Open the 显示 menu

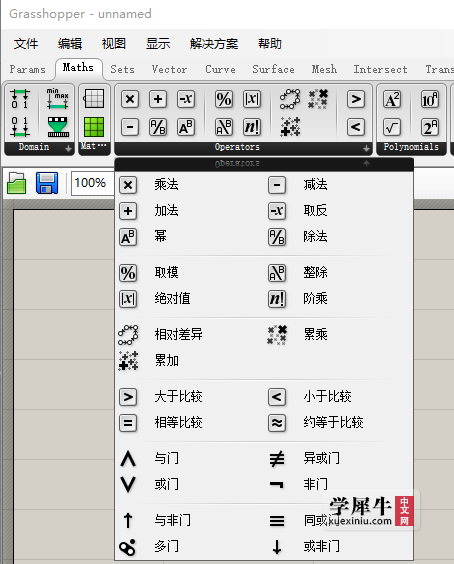(158, 44)
